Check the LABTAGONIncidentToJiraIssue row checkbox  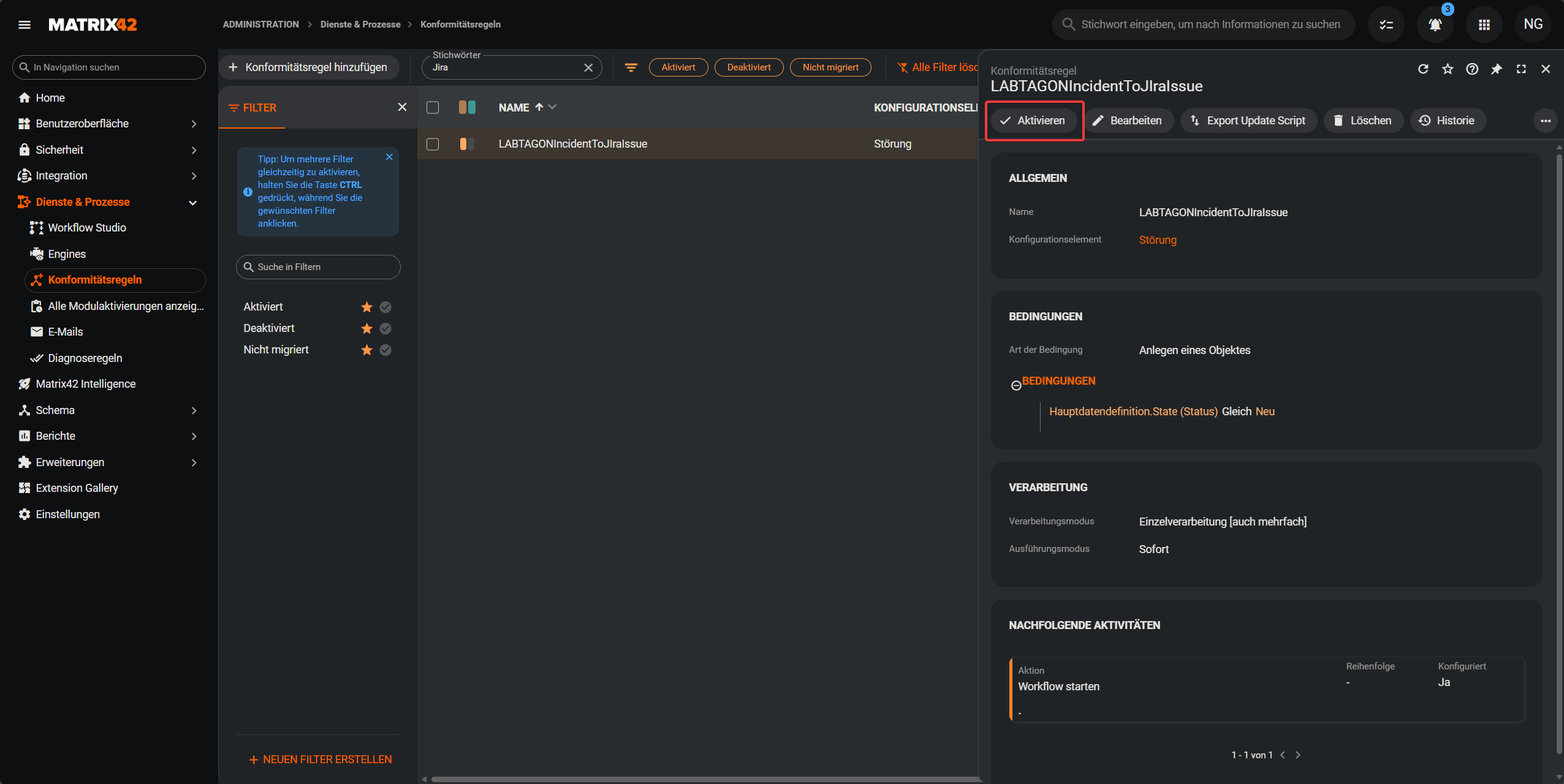(433, 144)
